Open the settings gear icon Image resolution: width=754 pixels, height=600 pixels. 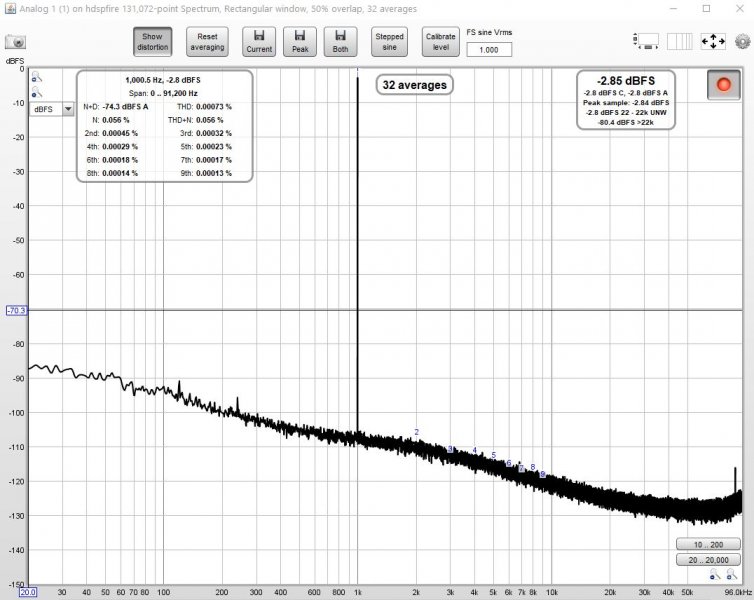tap(742, 42)
